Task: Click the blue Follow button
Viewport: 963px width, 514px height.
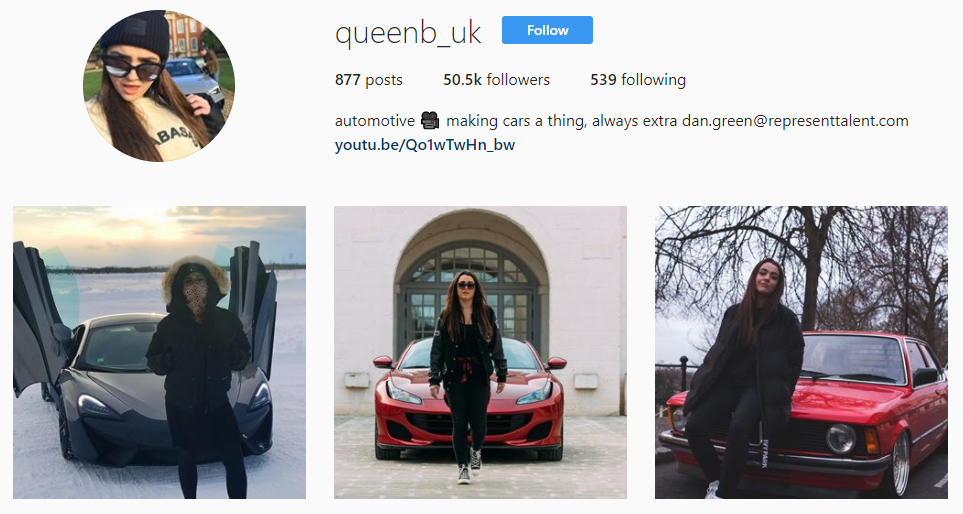Action: click(547, 30)
